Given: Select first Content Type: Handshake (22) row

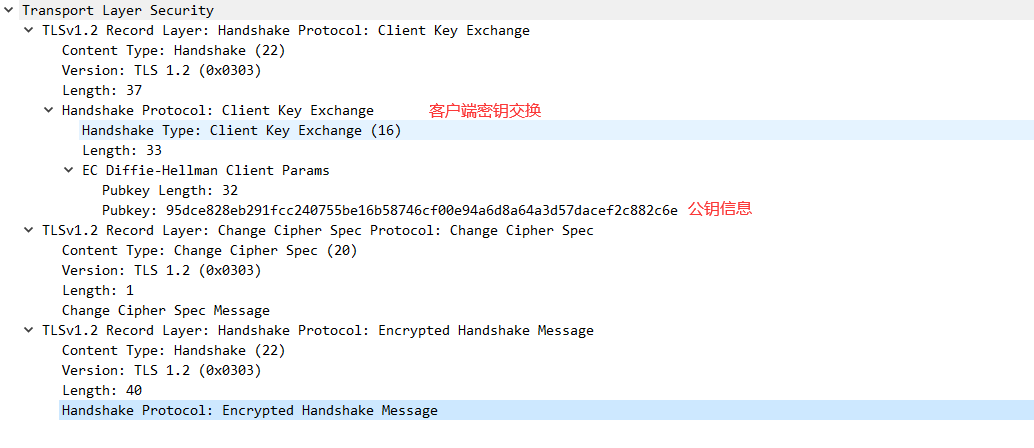Looking at the screenshot, I should (173, 51).
